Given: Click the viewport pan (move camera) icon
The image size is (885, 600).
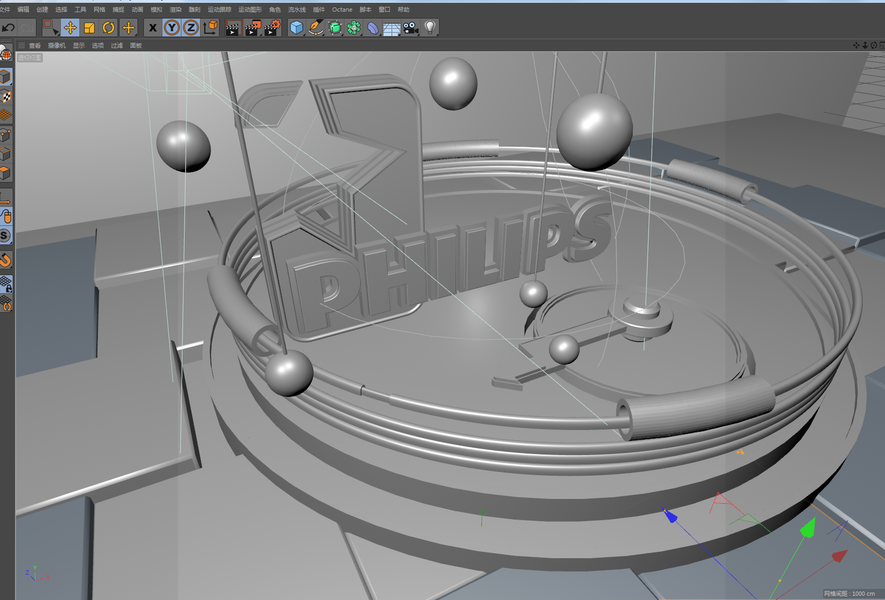Looking at the screenshot, I should coord(856,45).
